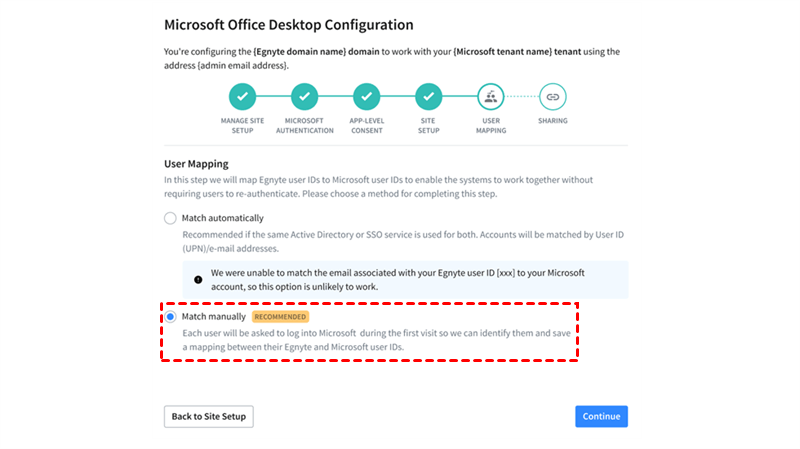Viewport: 800px width, 449px height.
Task: Click the "User Mapping" step label
Action: (x=490, y=125)
